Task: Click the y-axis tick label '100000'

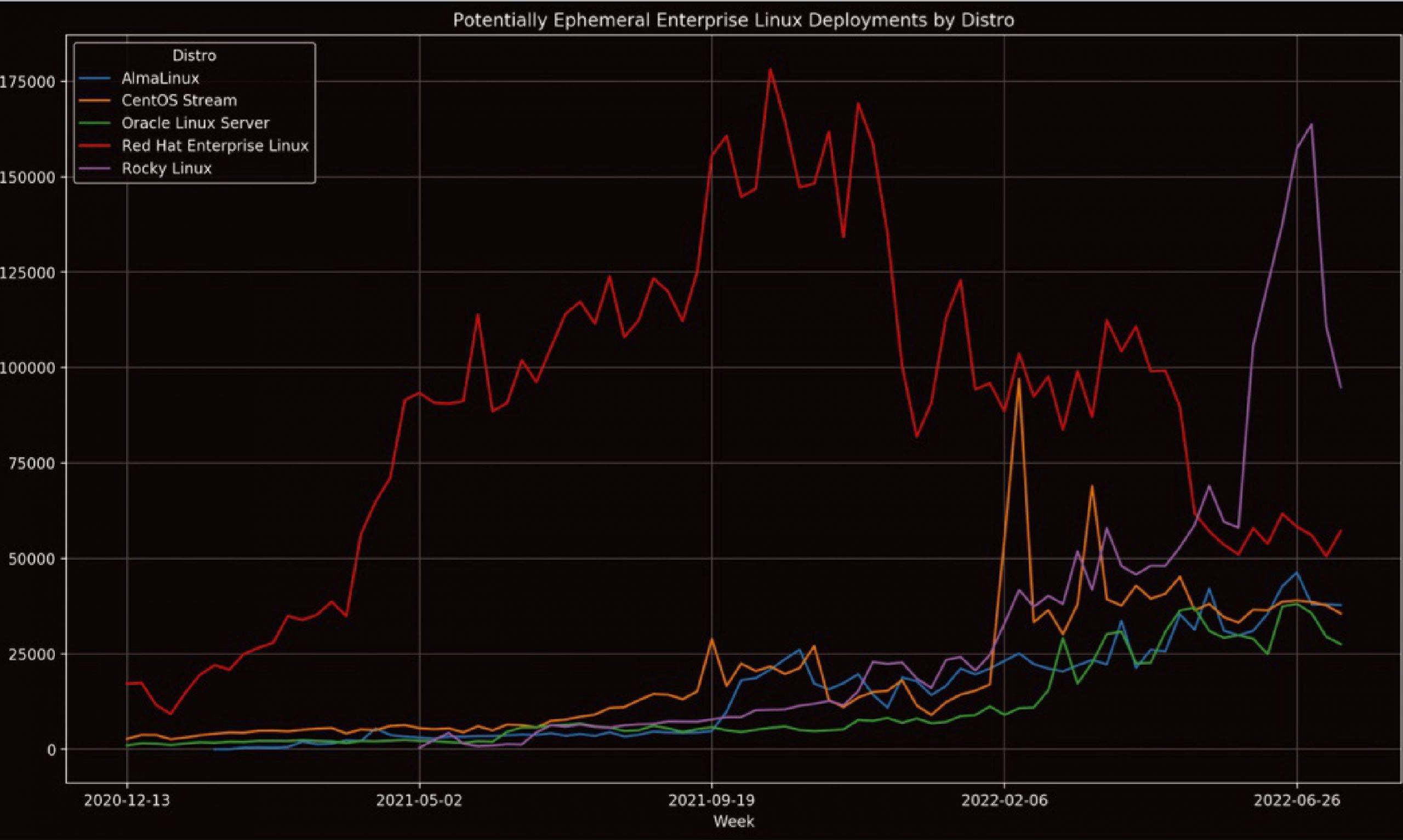Action: [x=28, y=368]
